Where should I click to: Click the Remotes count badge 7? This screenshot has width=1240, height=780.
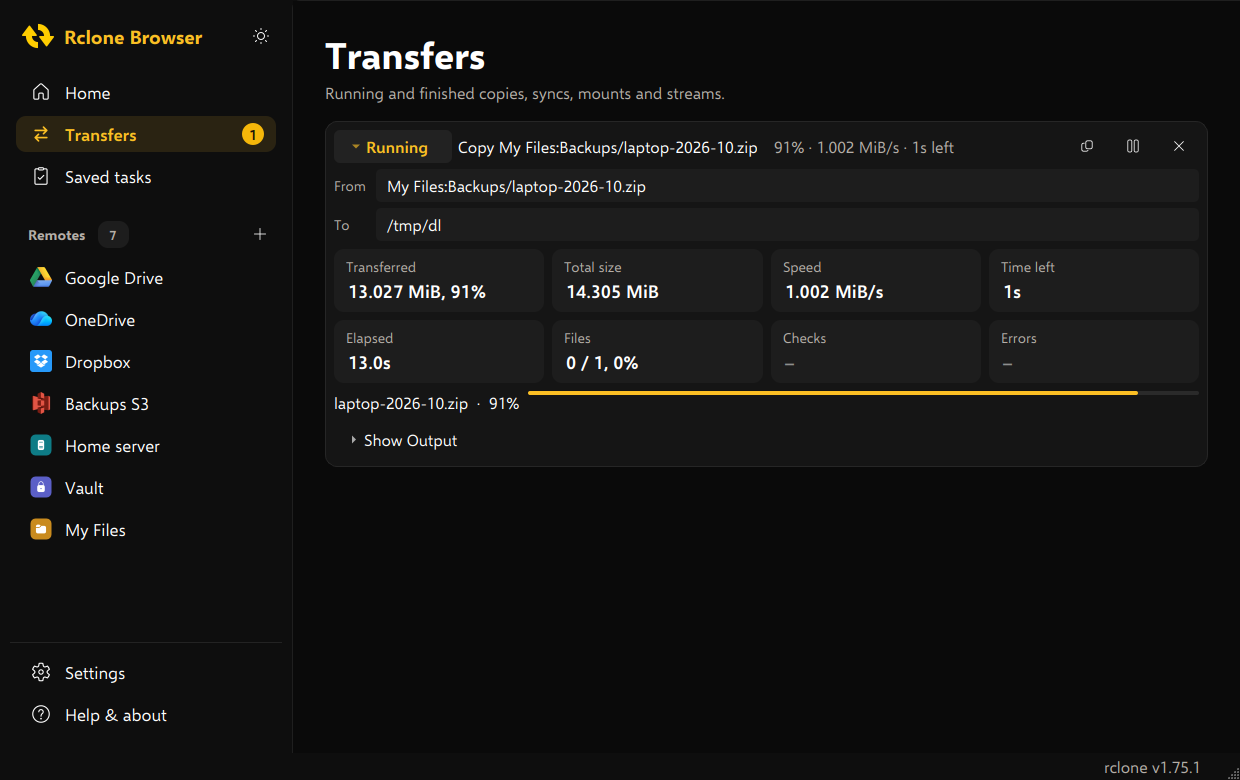(x=113, y=236)
